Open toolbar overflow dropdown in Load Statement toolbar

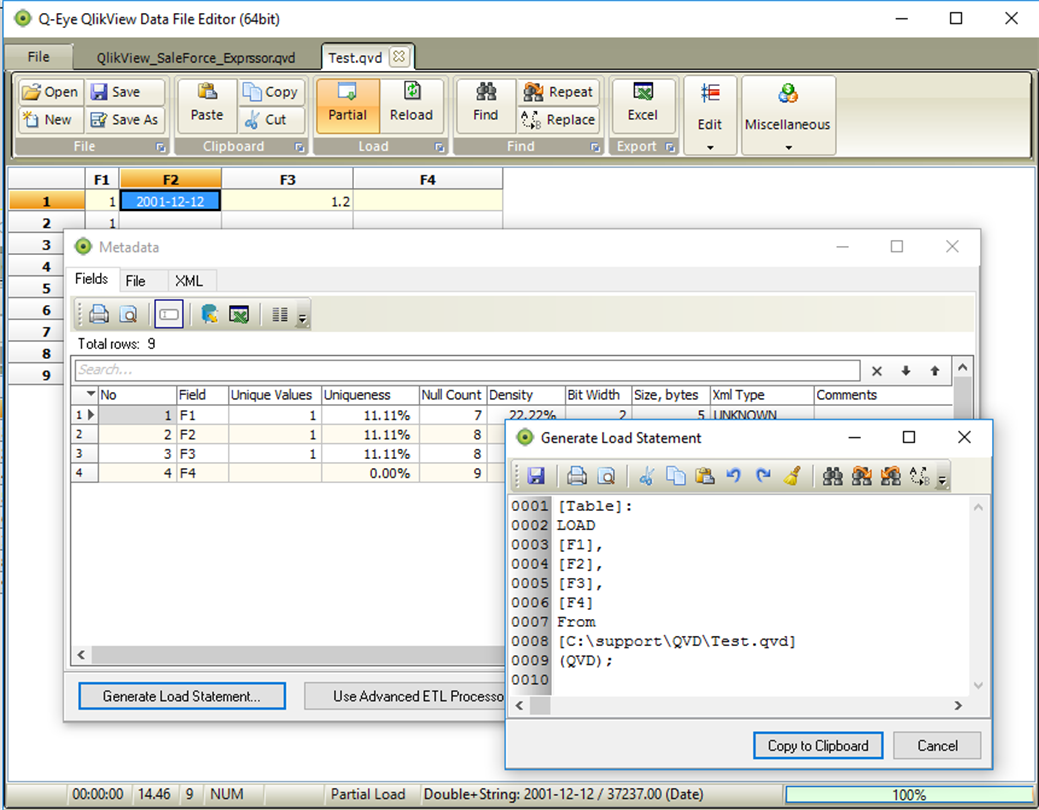[x=942, y=481]
